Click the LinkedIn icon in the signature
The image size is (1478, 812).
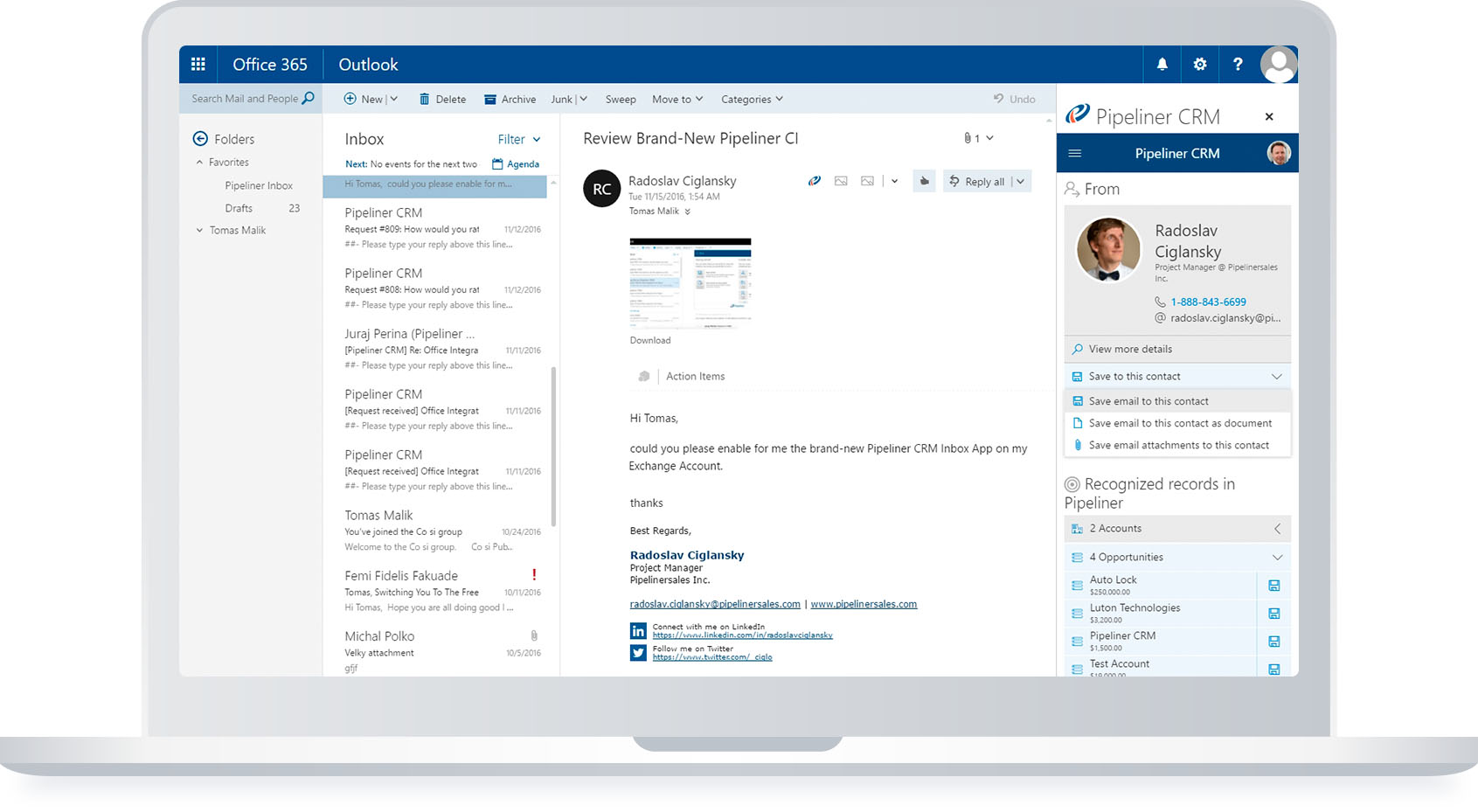pos(638,630)
